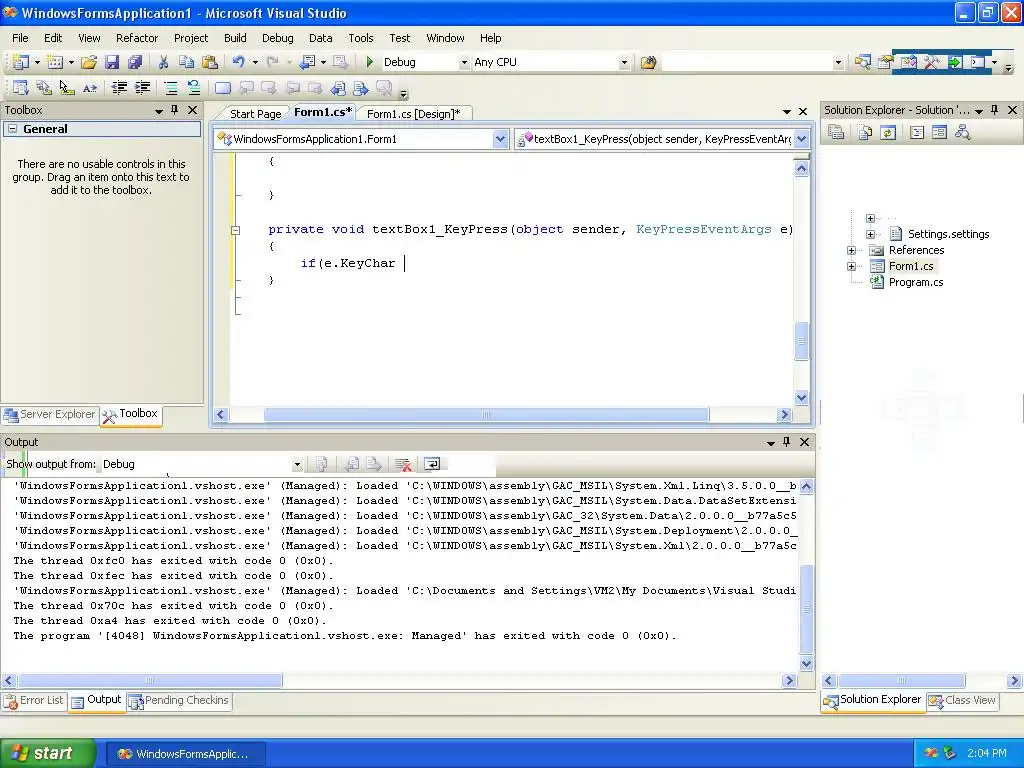Click the Output window vertical scroll down arrow

(x=807, y=664)
